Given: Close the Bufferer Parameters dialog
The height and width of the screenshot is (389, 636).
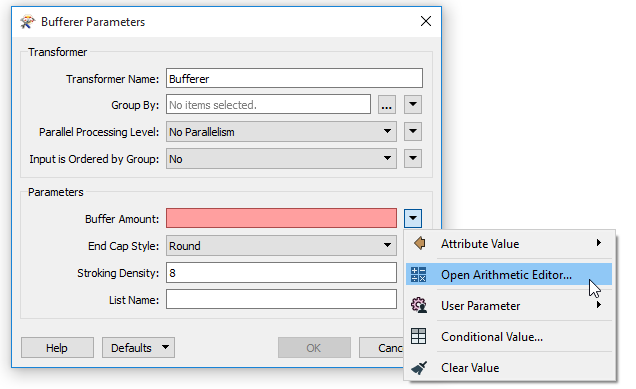Looking at the screenshot, I should click(426, 21).
